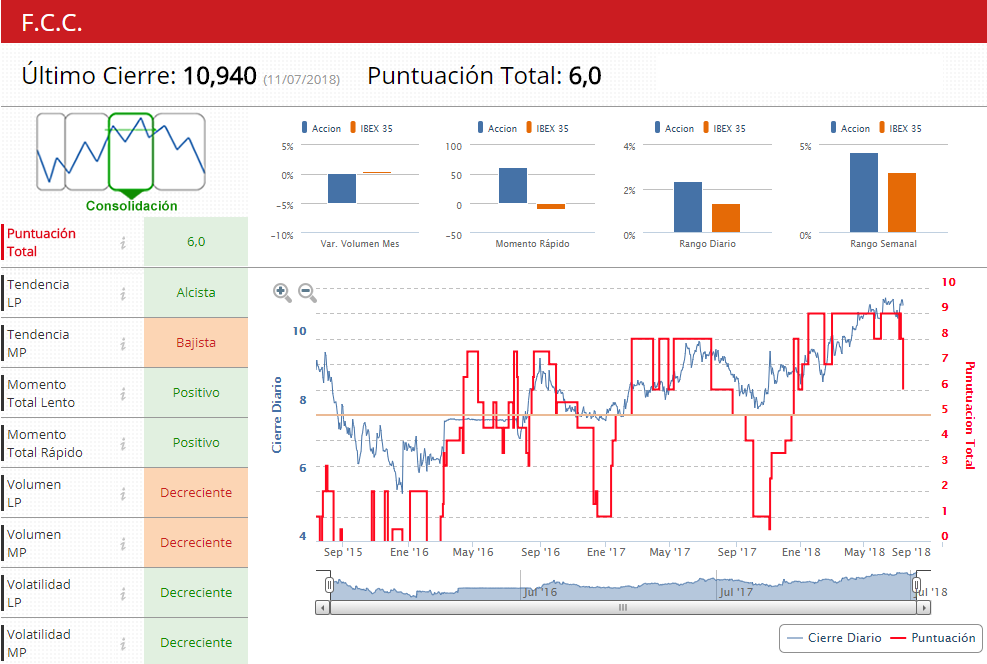Viewport: 987px width, 664px height.
Task: Open info icon for Volatilidad LP
Action: [123, 594]
